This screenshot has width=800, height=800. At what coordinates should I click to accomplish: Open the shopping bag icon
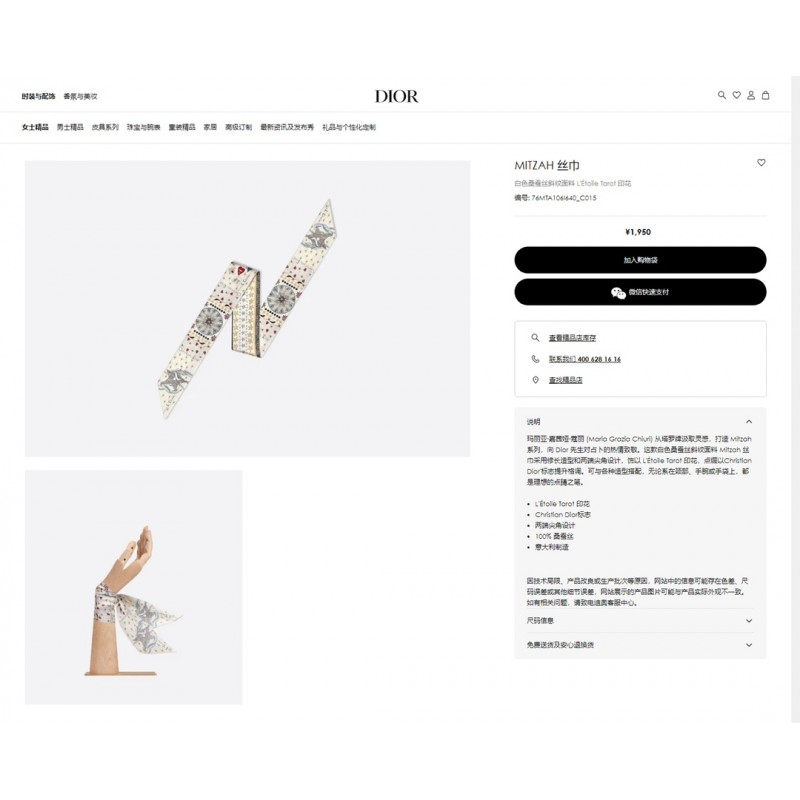point(765,95)
